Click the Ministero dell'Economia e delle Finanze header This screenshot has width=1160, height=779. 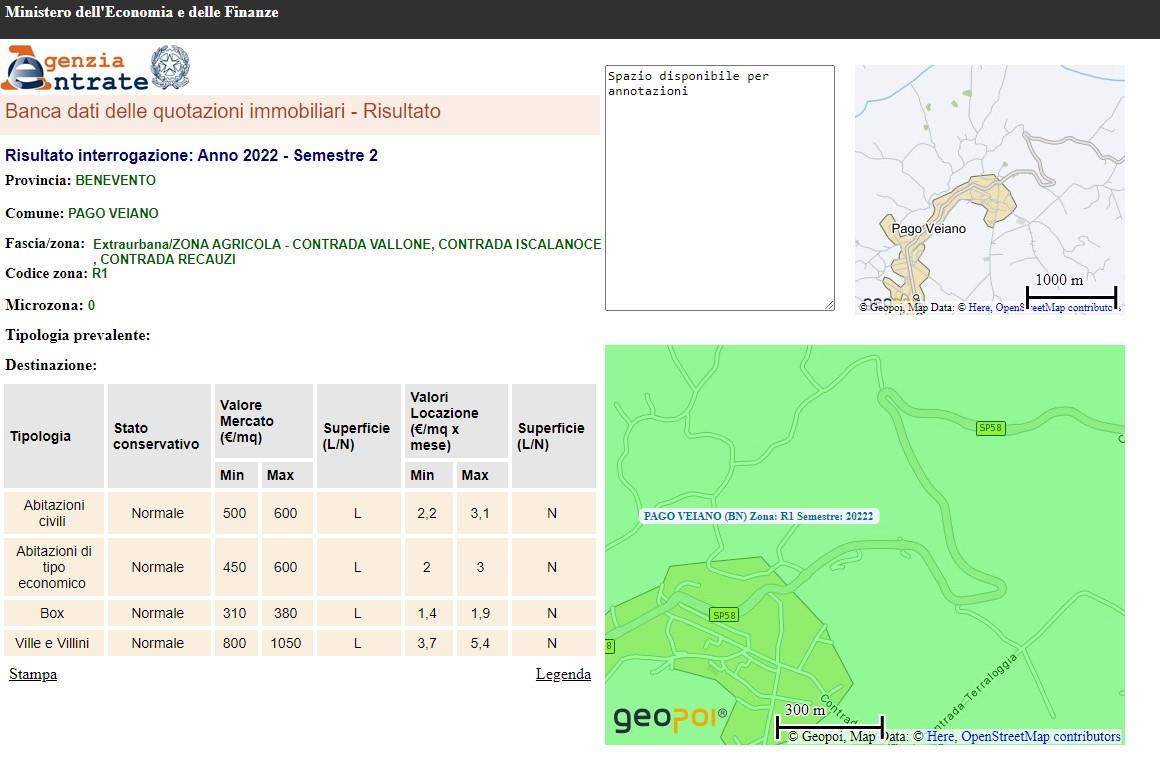(142, 13)
